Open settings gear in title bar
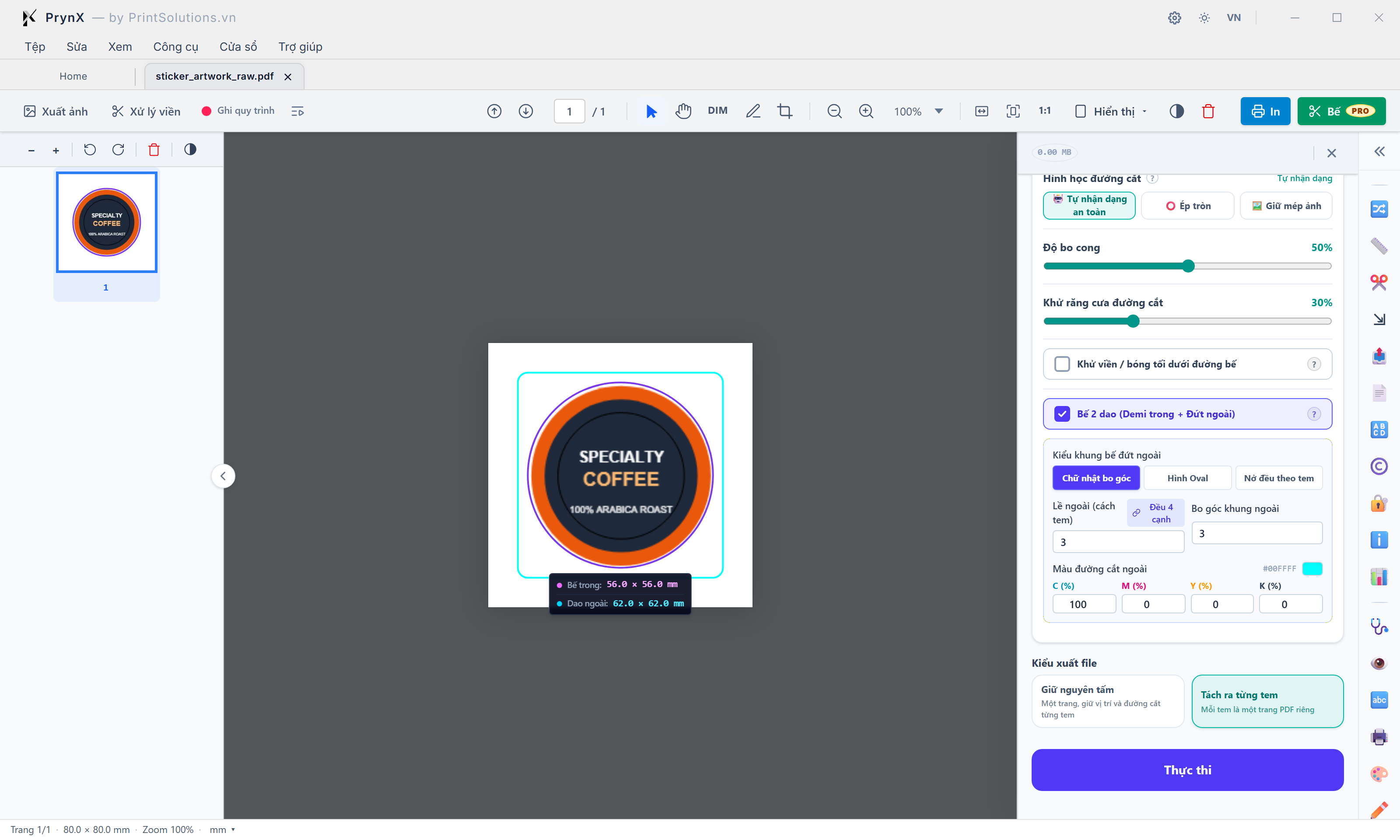Viewport: 1400px width, 840px height. click(x=1174, y=17)
